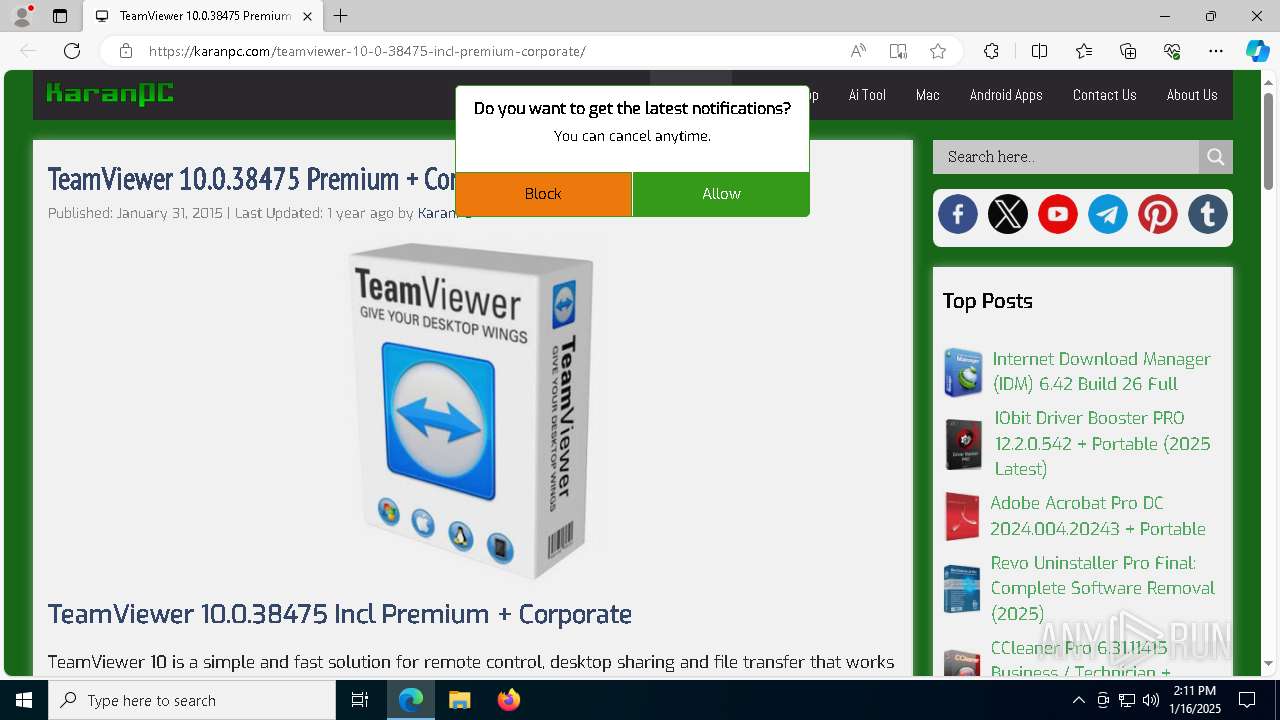Enter Immersive Reader mode
Image resolution: width=1280 pixels, height=720 pixels.
tap(898, 51)
